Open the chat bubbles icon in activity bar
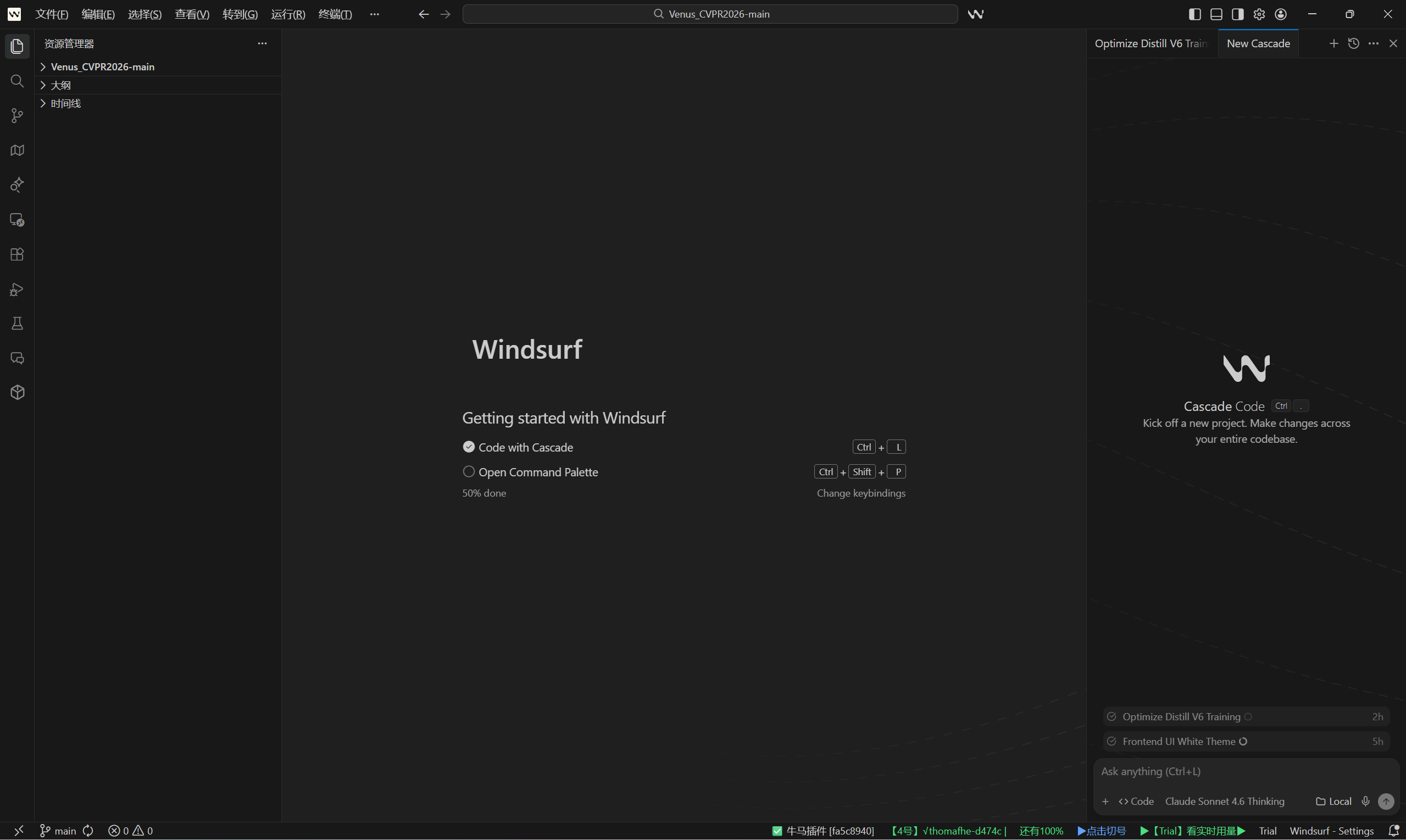The height and width of the screenshot is (840, 1406). click(17, 358)
